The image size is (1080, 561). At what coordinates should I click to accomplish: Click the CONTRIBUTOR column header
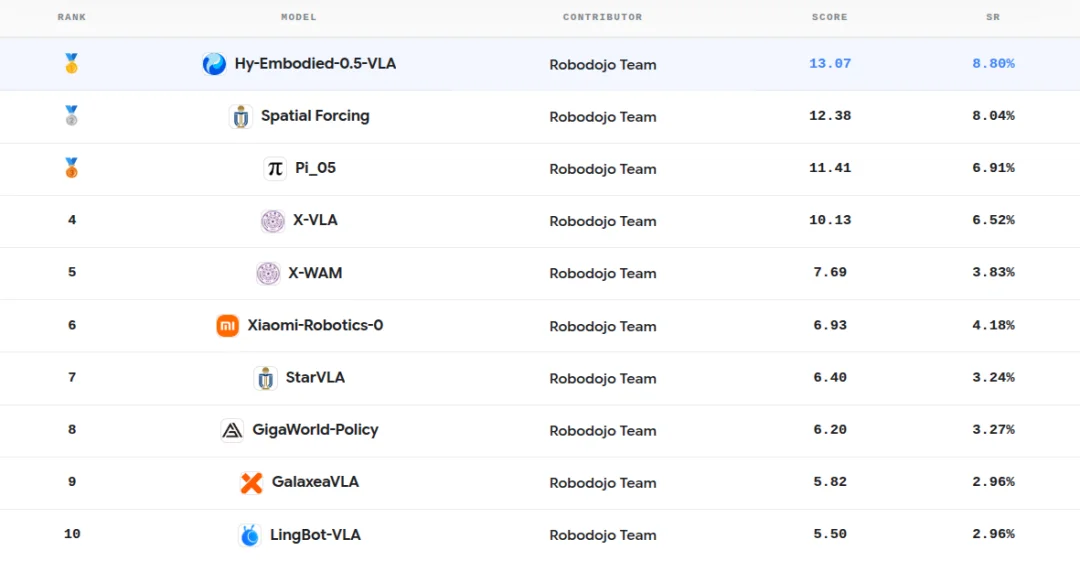tap(603, 17)
